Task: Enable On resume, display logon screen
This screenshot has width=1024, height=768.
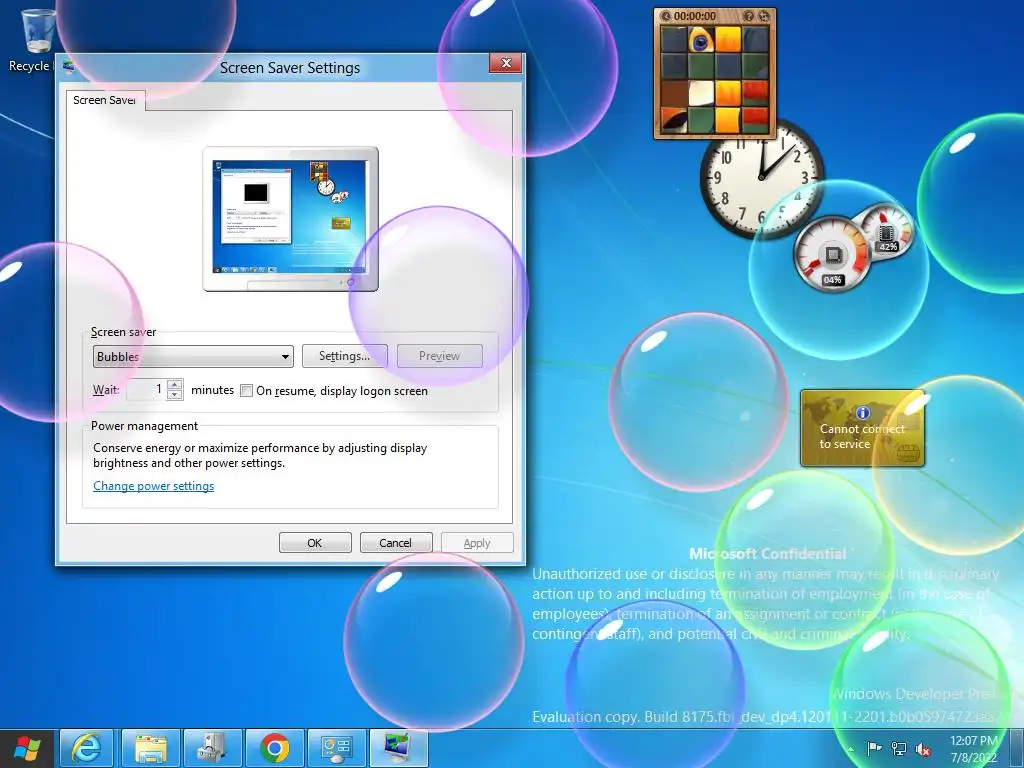Action: (246, 391)
